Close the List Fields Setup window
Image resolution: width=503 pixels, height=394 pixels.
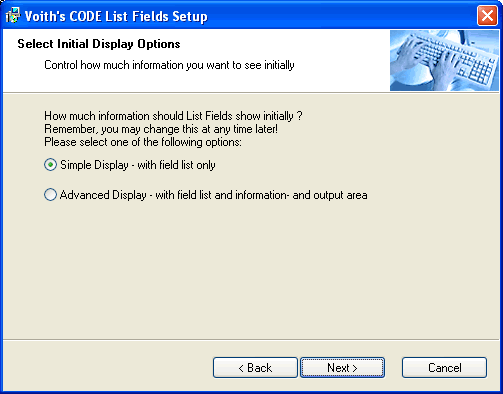[487, 16]
